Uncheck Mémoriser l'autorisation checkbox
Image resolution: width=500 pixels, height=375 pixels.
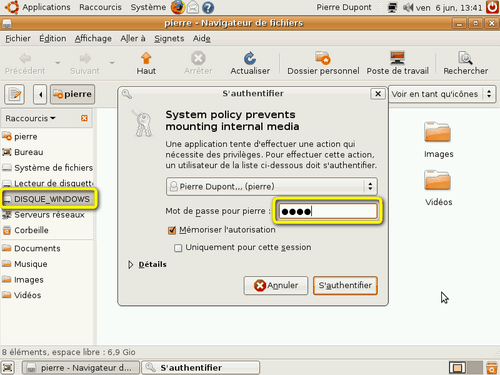[x=172, y=230]
